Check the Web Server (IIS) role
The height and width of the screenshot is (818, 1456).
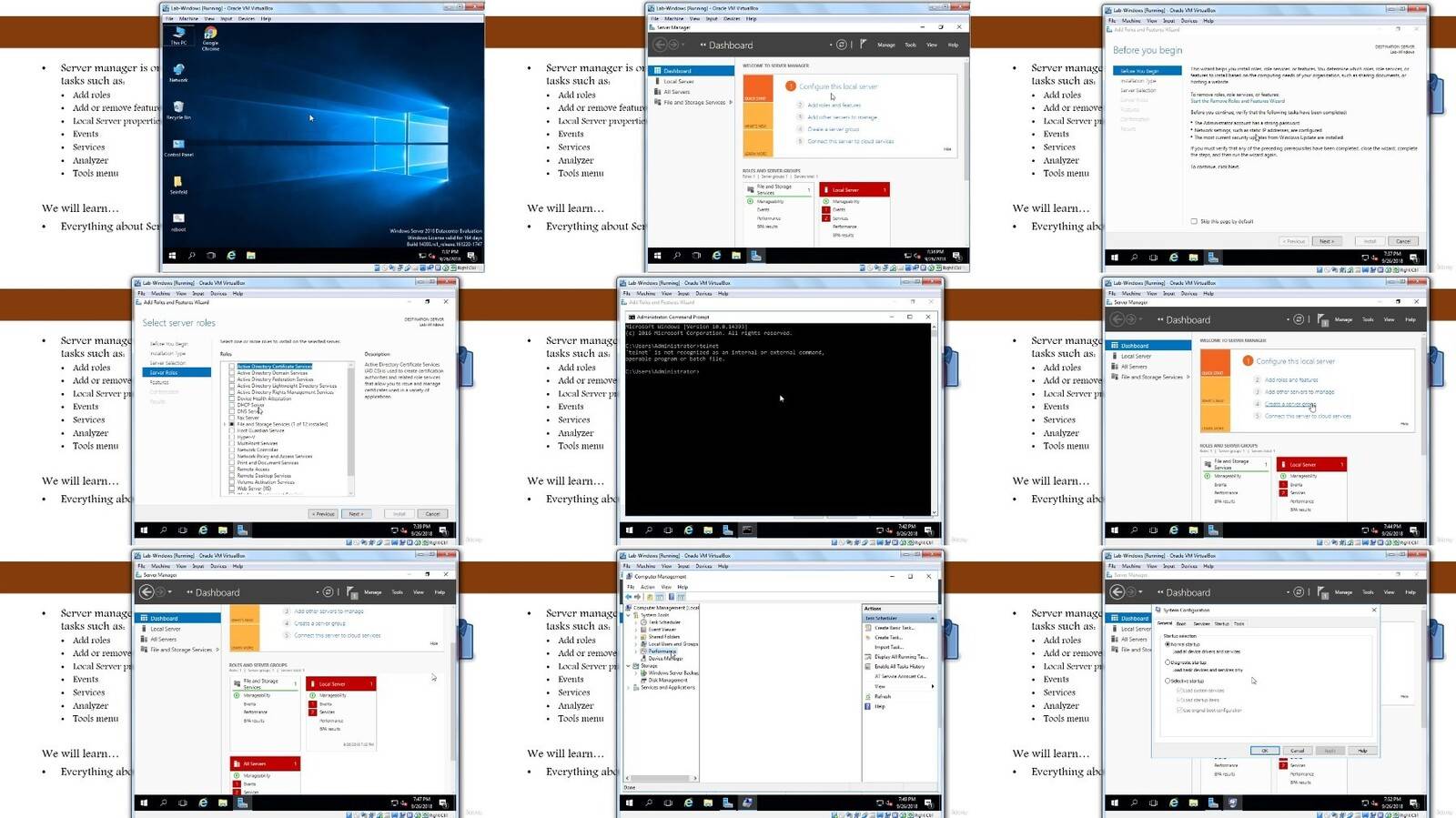(232, 489)
